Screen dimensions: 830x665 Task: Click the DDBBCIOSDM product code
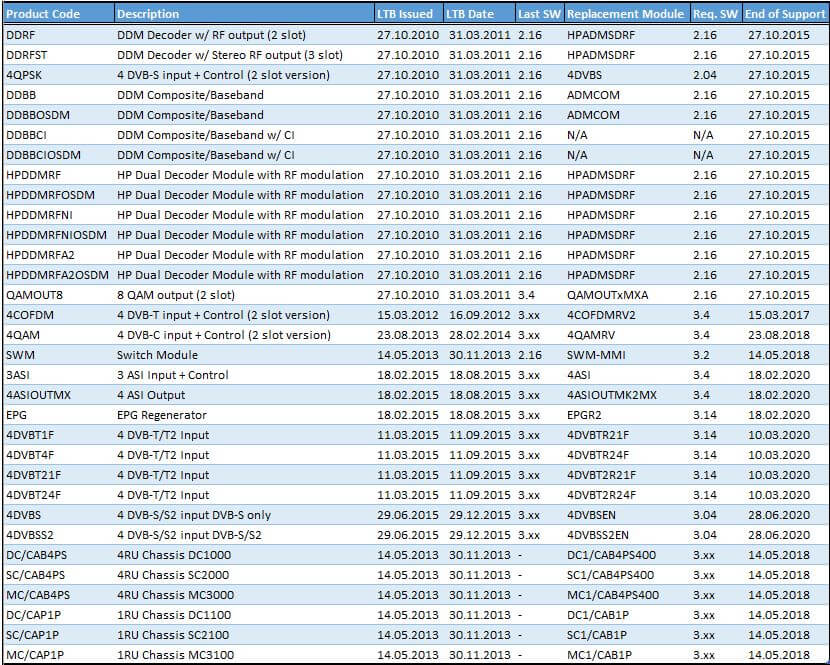click(43, 155)
